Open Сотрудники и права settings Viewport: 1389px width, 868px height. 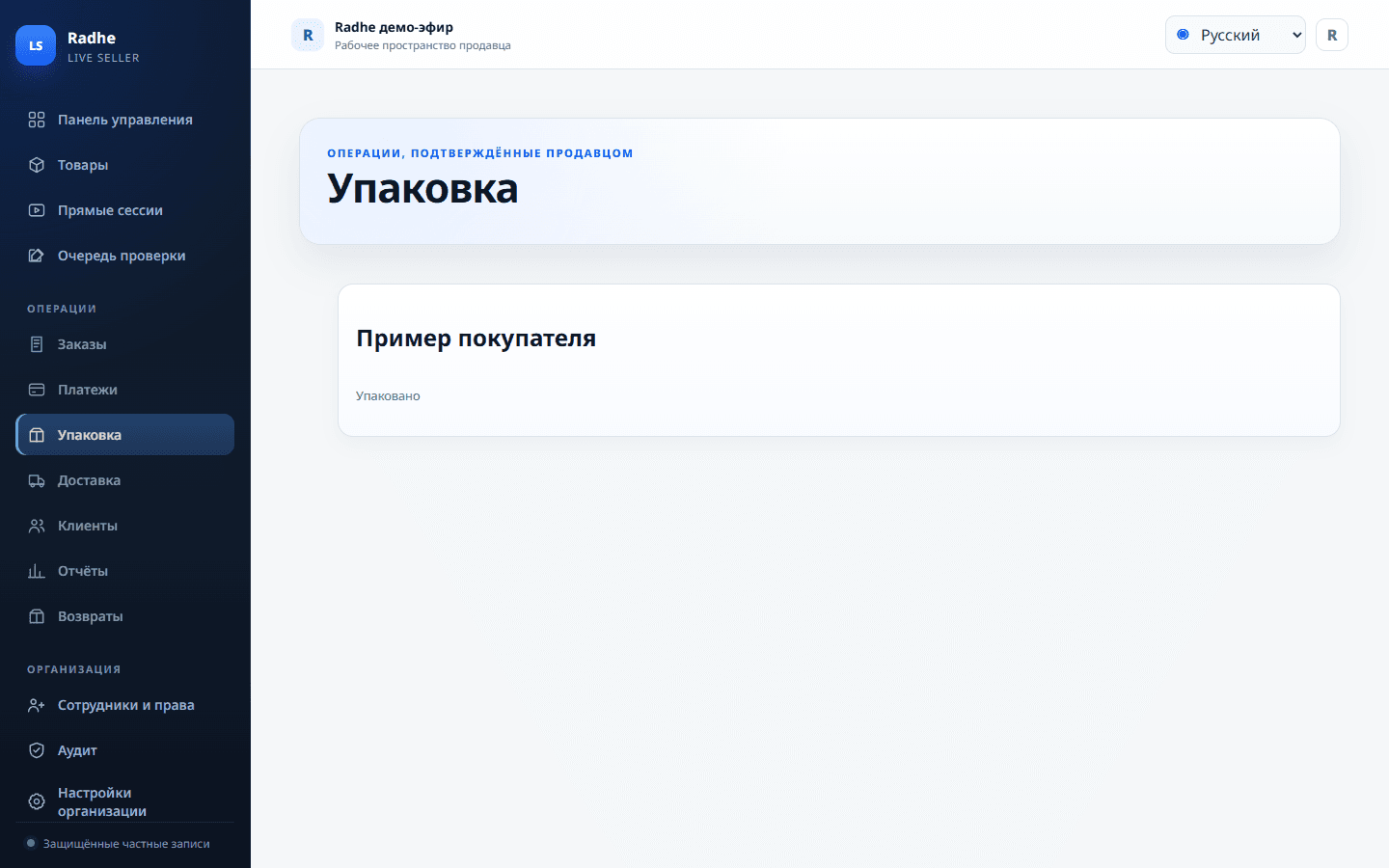point(125,705)
